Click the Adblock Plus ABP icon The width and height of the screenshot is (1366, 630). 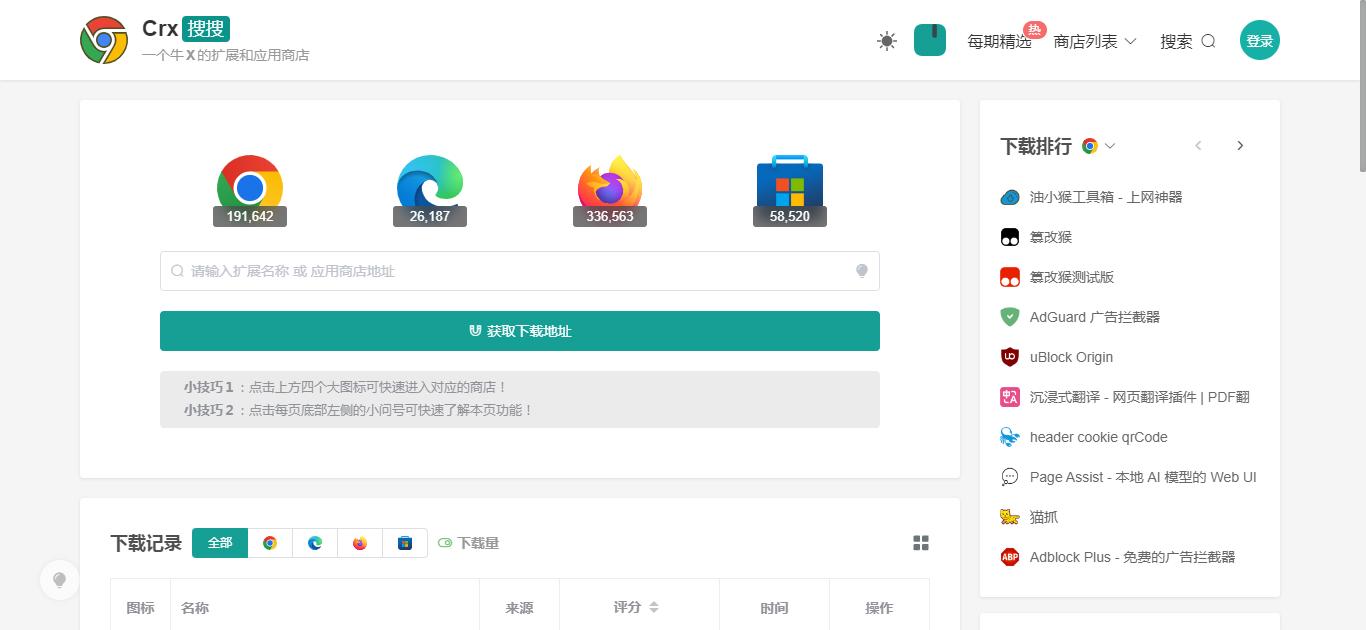click(1010, 557)
